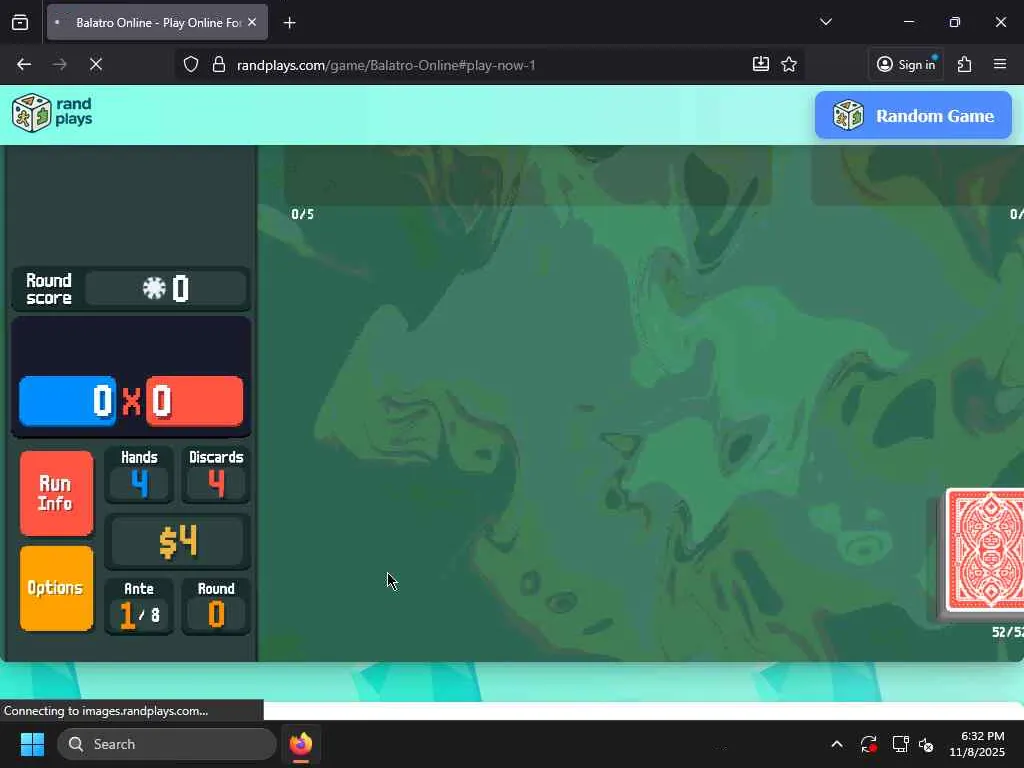Click the Ante 1/8 indicator
Screen dimensions: 1024x768
[x=139, y=607]
